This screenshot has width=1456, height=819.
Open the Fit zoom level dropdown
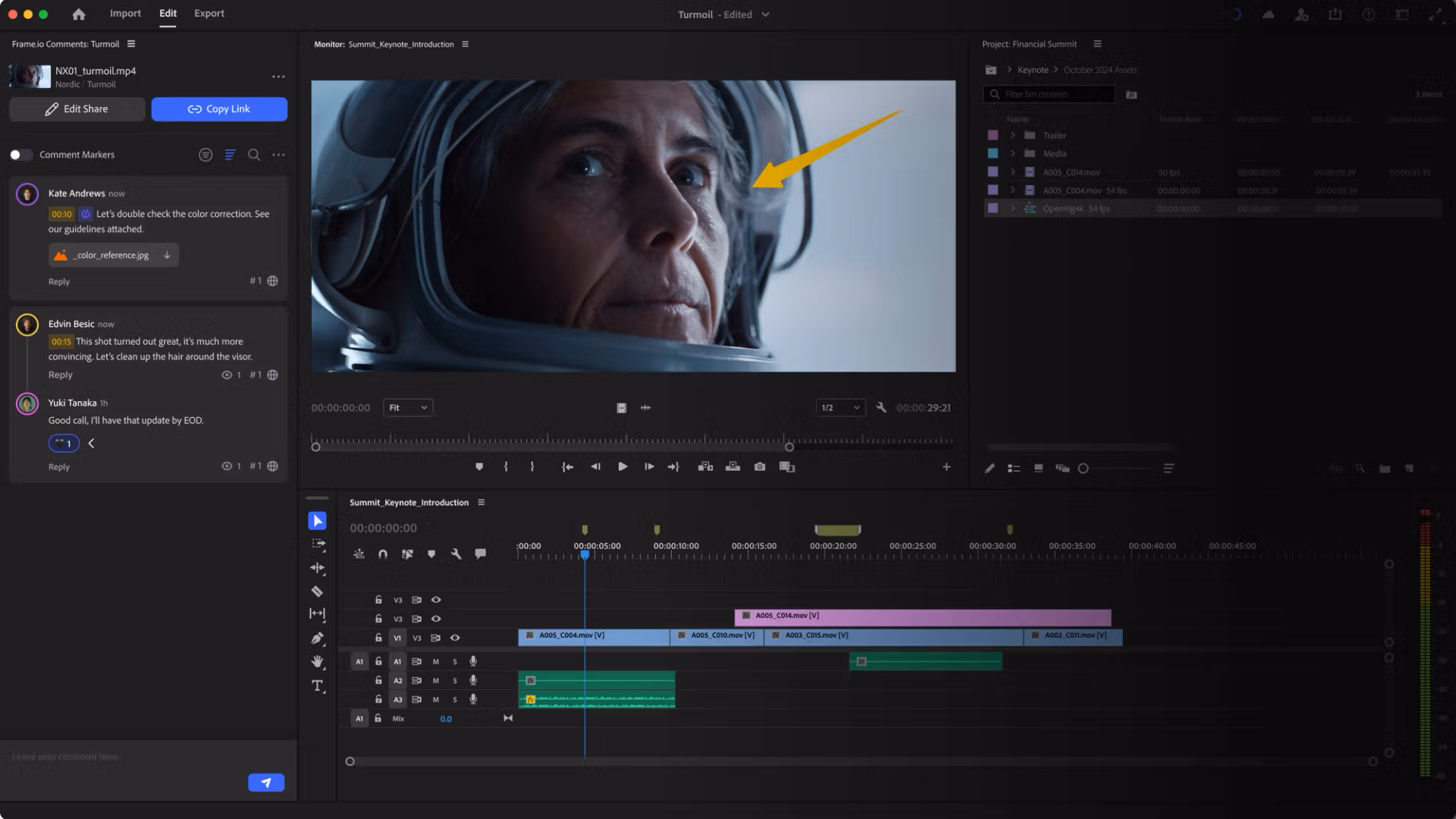[408, 408]
